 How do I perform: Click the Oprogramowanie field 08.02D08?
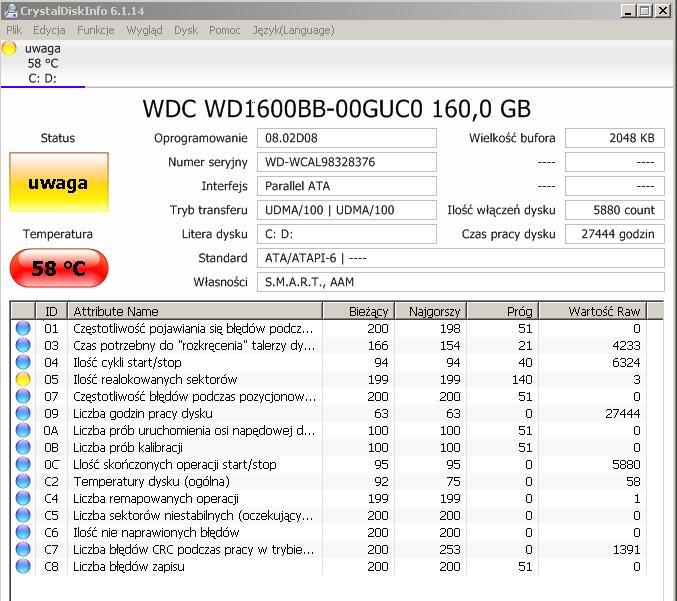pos(347,138)
